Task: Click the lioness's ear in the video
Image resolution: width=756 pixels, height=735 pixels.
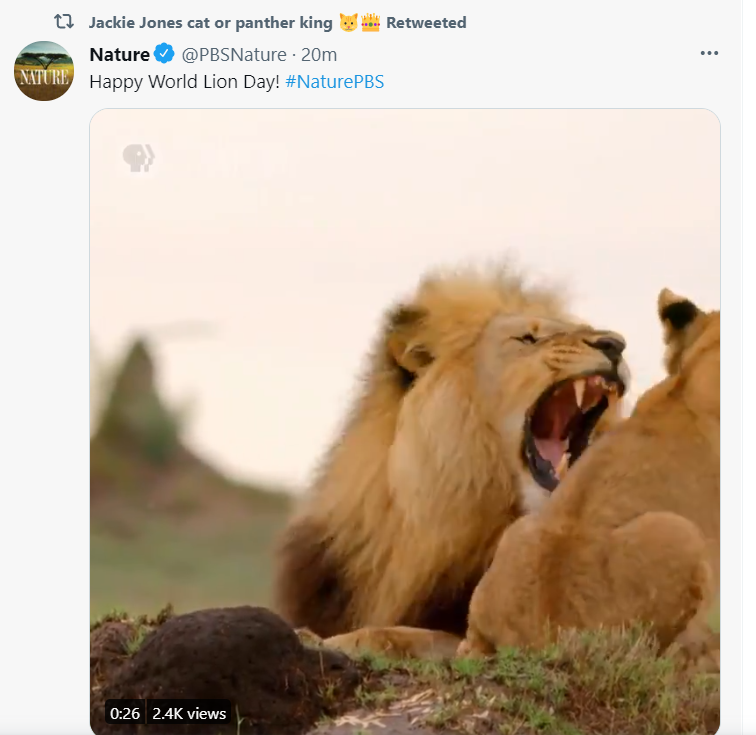Action: 680,310
